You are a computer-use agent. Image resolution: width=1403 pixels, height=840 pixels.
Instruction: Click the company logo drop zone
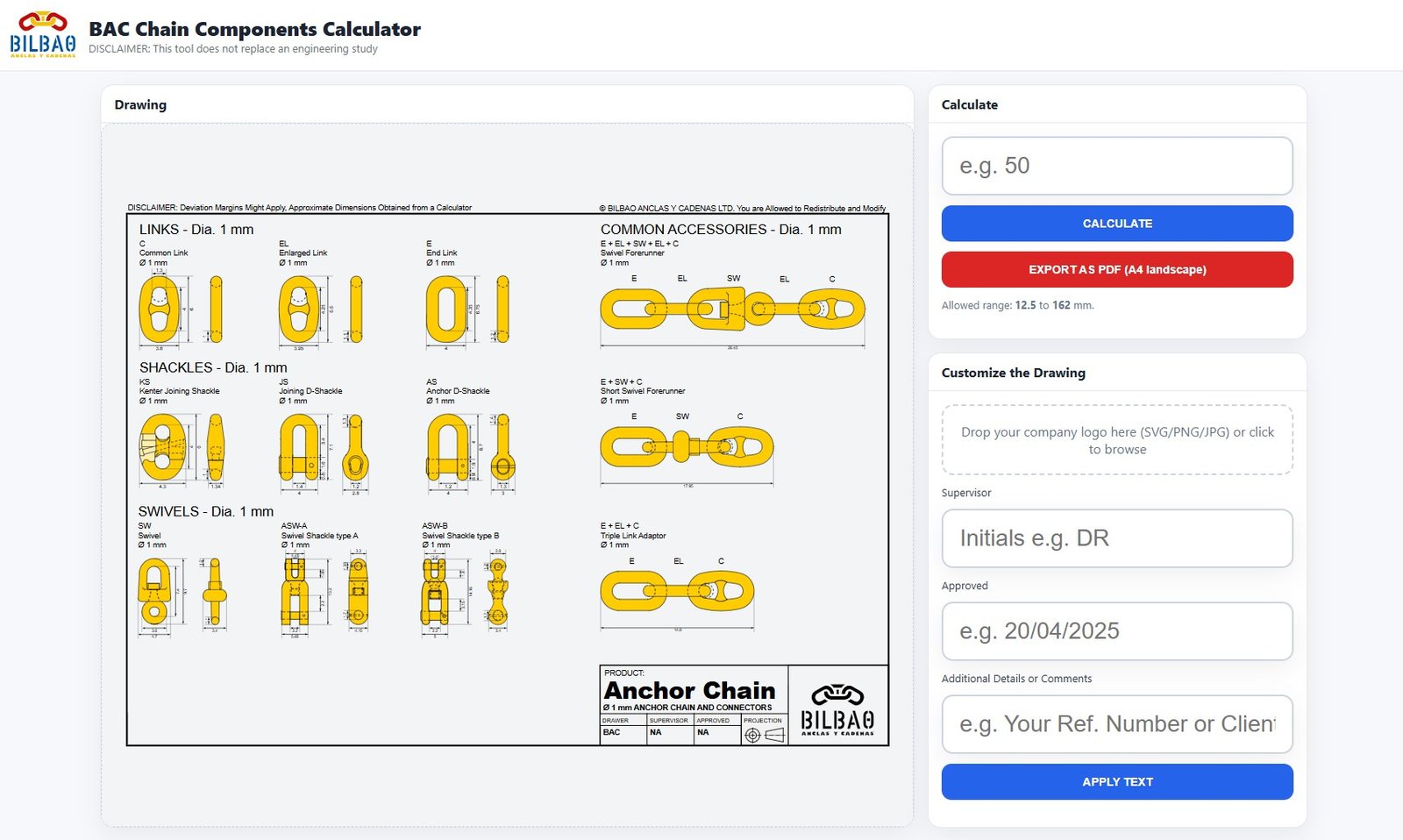click(x=1116, y=440)
